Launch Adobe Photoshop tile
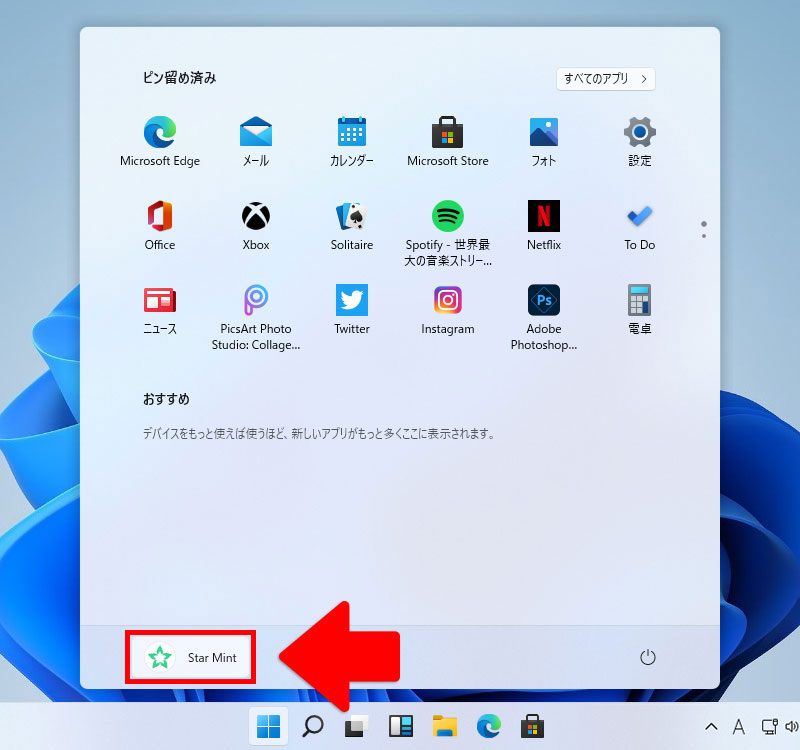Screen dimensions: 800x750 coord(543,316)
